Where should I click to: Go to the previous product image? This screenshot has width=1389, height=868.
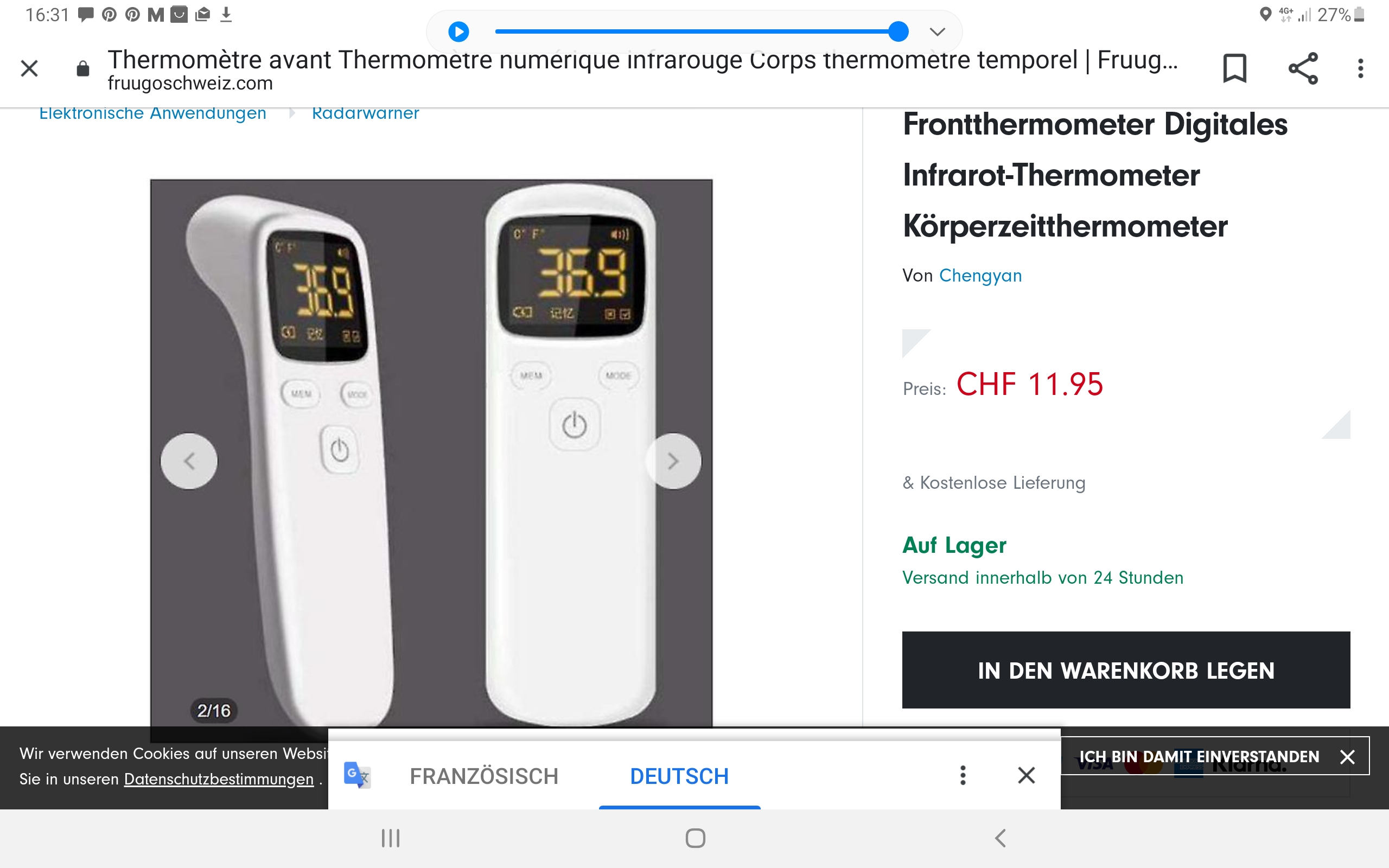pyautogui.click(x=189, y=461)
